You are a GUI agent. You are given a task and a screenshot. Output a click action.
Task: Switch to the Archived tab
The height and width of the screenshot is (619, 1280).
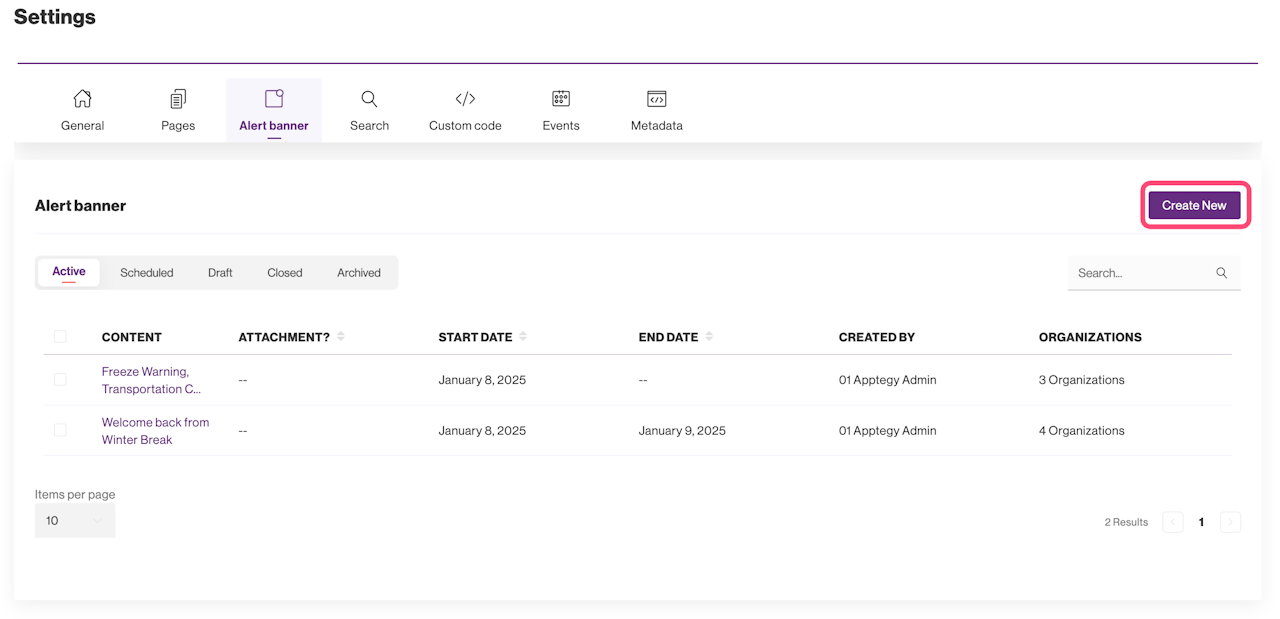pos(359,273)
